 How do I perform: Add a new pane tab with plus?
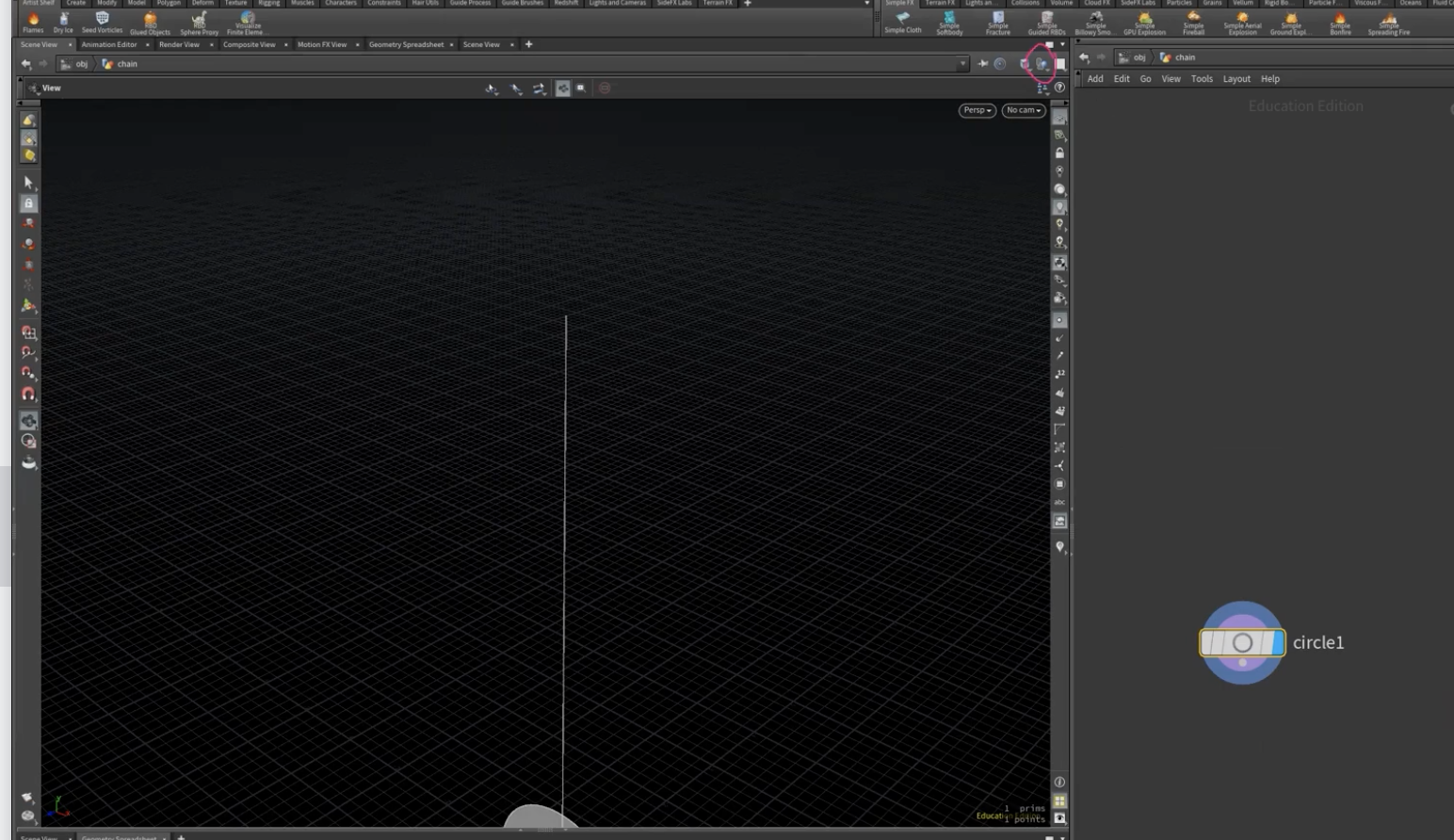[528, 44]
